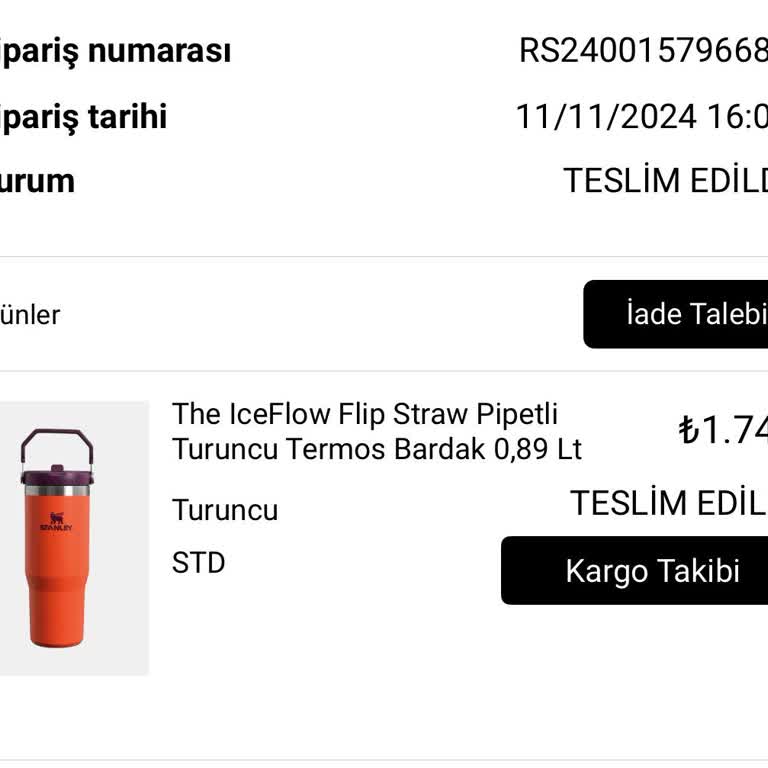
Task: Click the STD size label
Action: (x=198, y=562)
